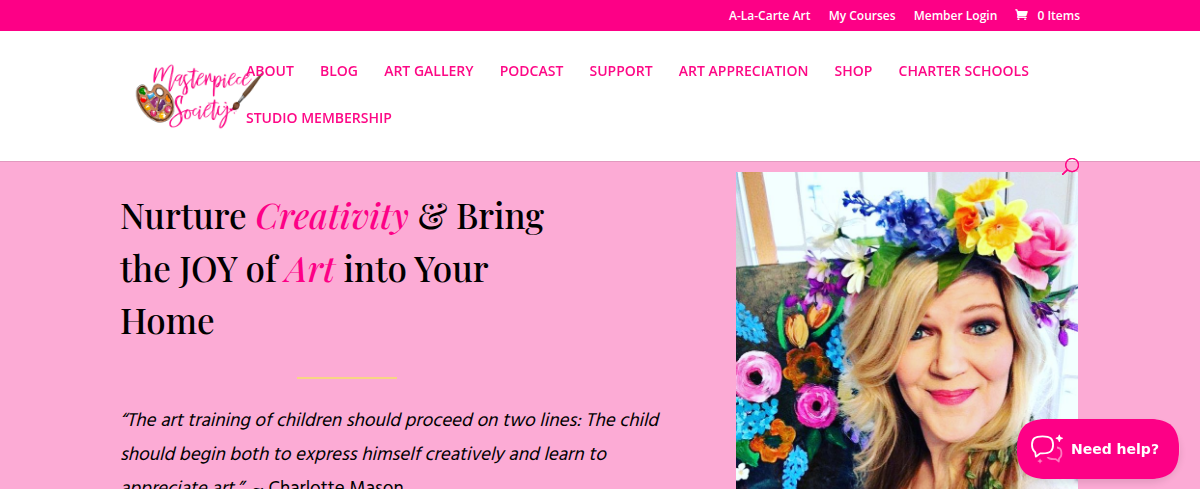Navigate to the Podcast page

point(531,71)
